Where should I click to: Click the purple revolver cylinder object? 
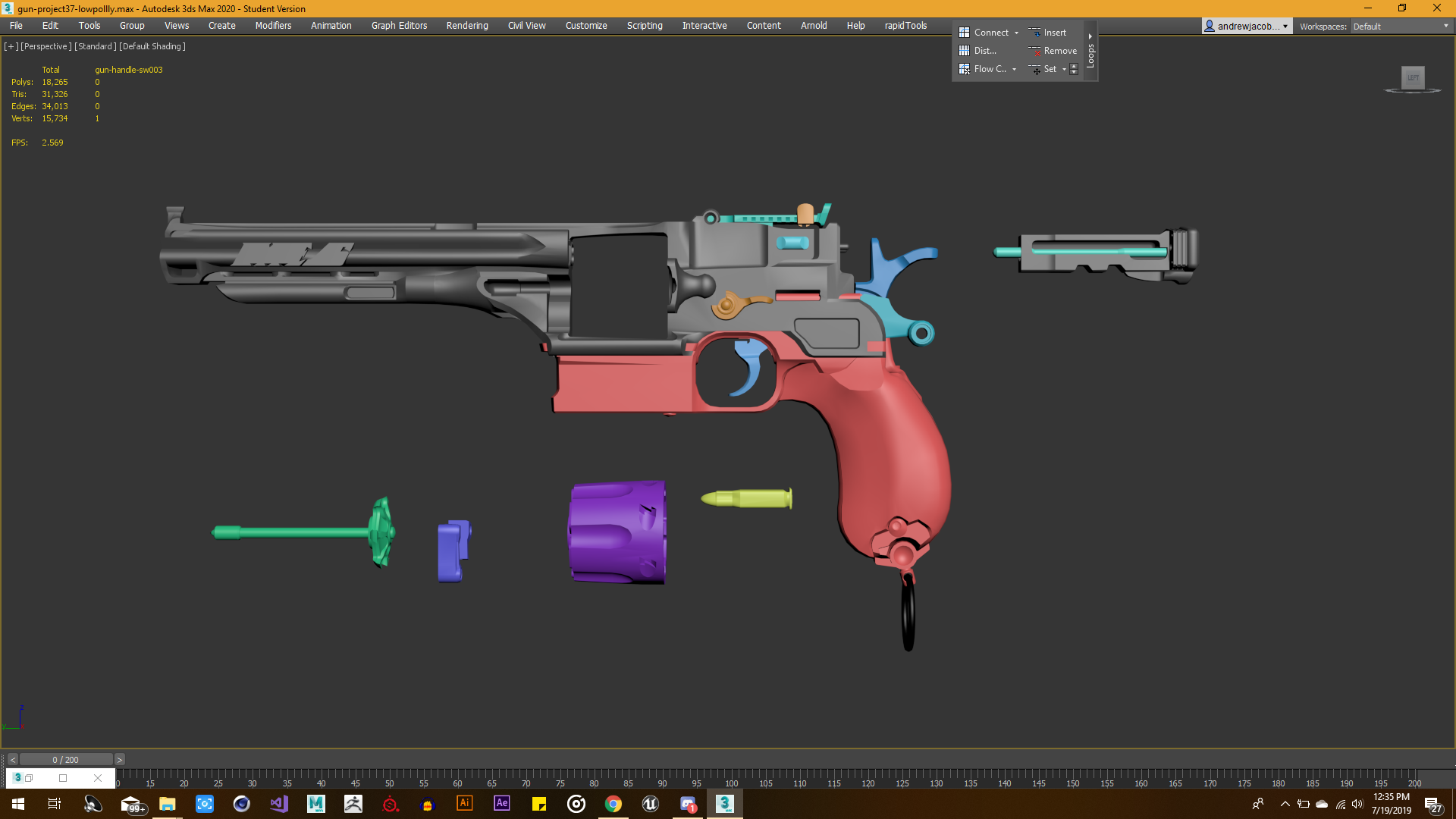pyautogui.click(x=617, y=532)
